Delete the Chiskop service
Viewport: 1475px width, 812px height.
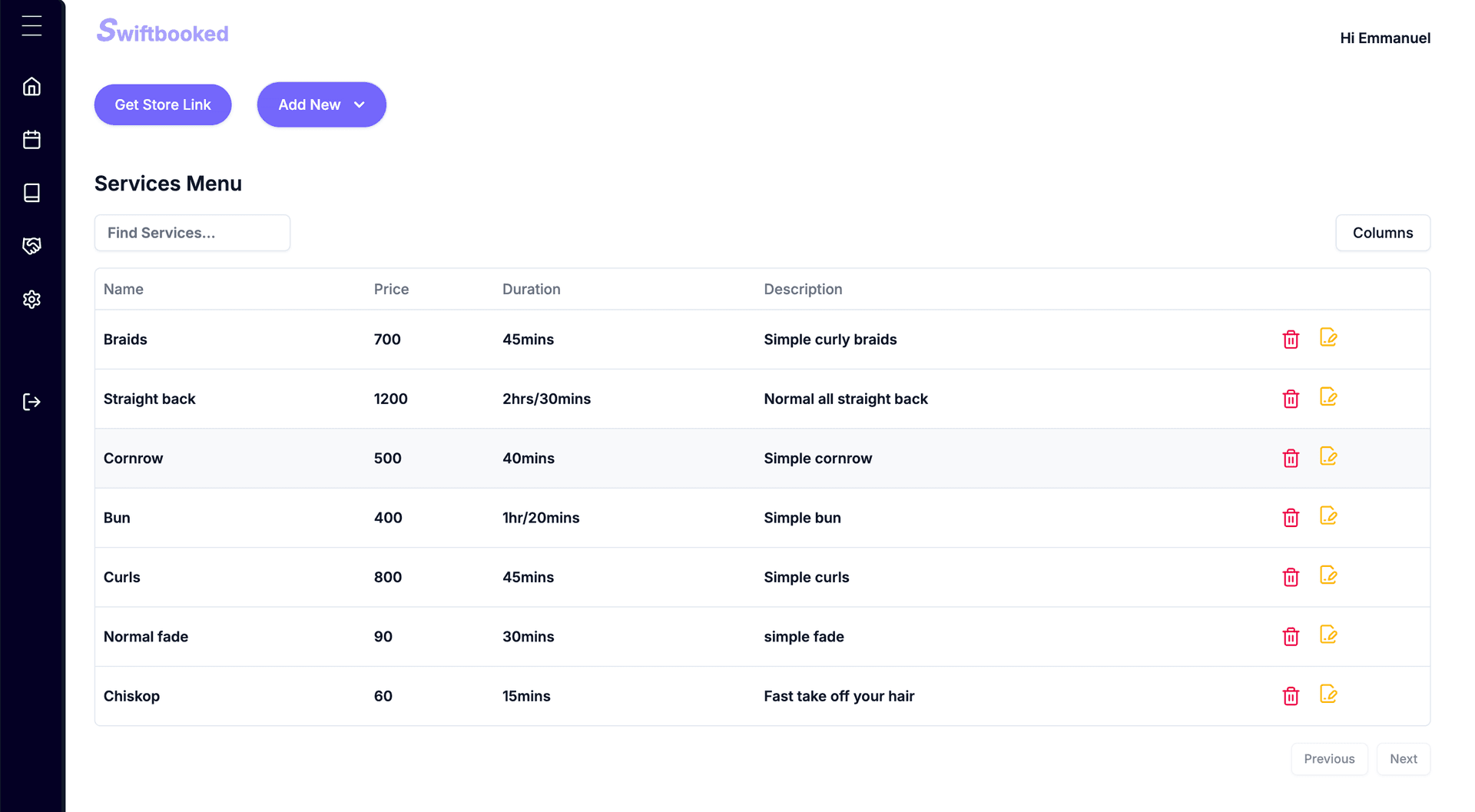coord(1291,696)
